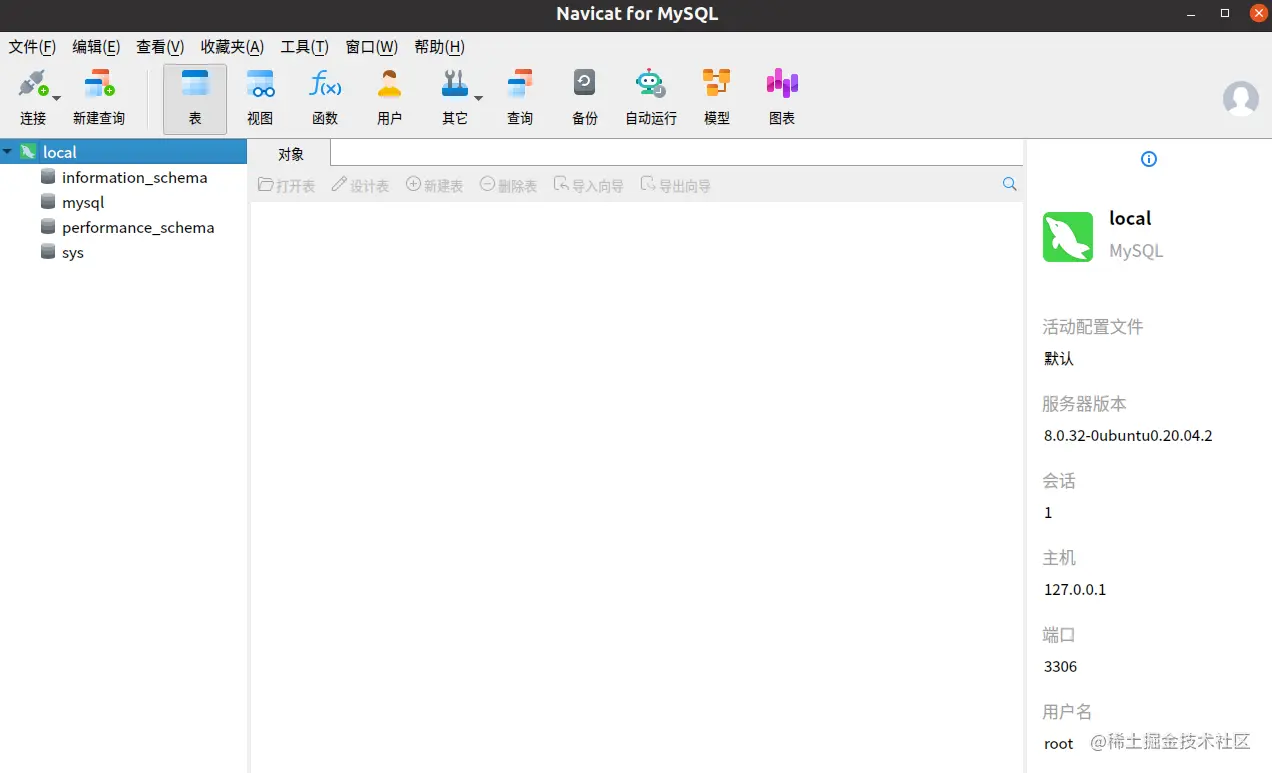Collapse the local connection tree arrow
Screen dimensions: 1272x773
(8, 152)
